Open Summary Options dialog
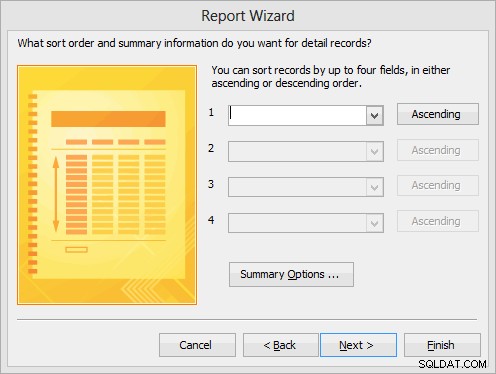 pos(291,274)
